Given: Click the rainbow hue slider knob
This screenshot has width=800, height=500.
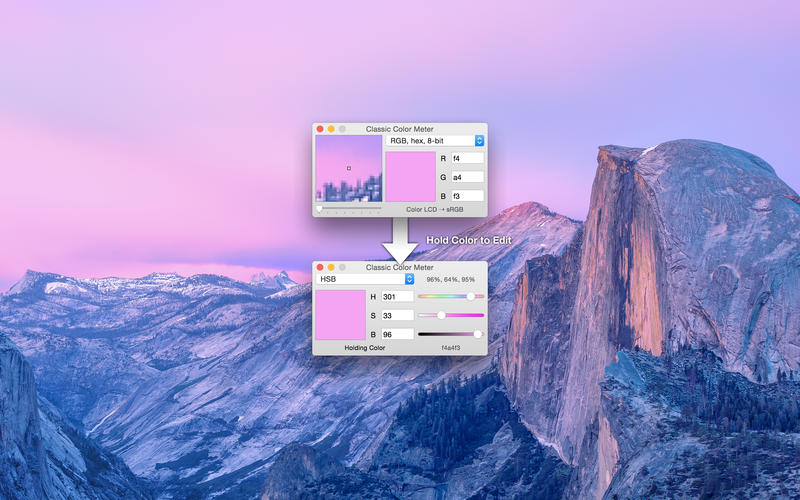Looking at the screenshot, I should (471, 296).
